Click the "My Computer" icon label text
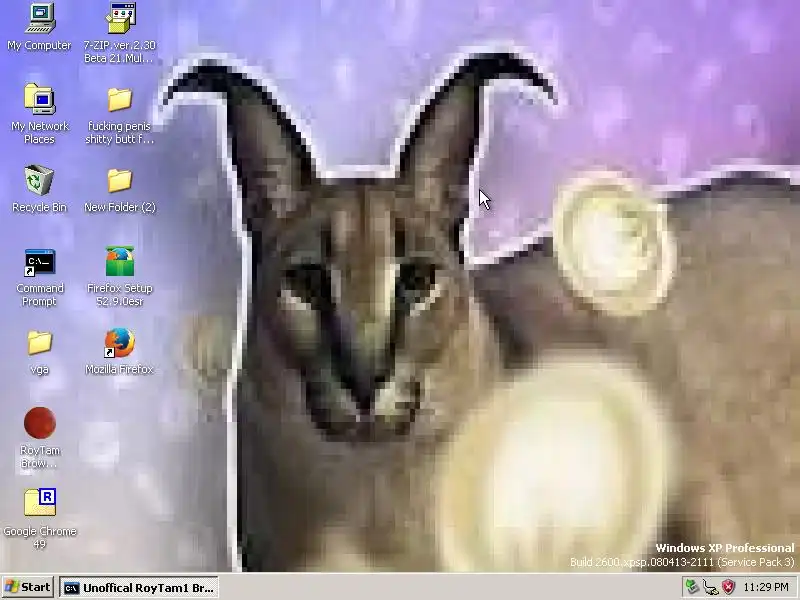The height and width of the screenshot is (600, 800). (x=39, y=45)
